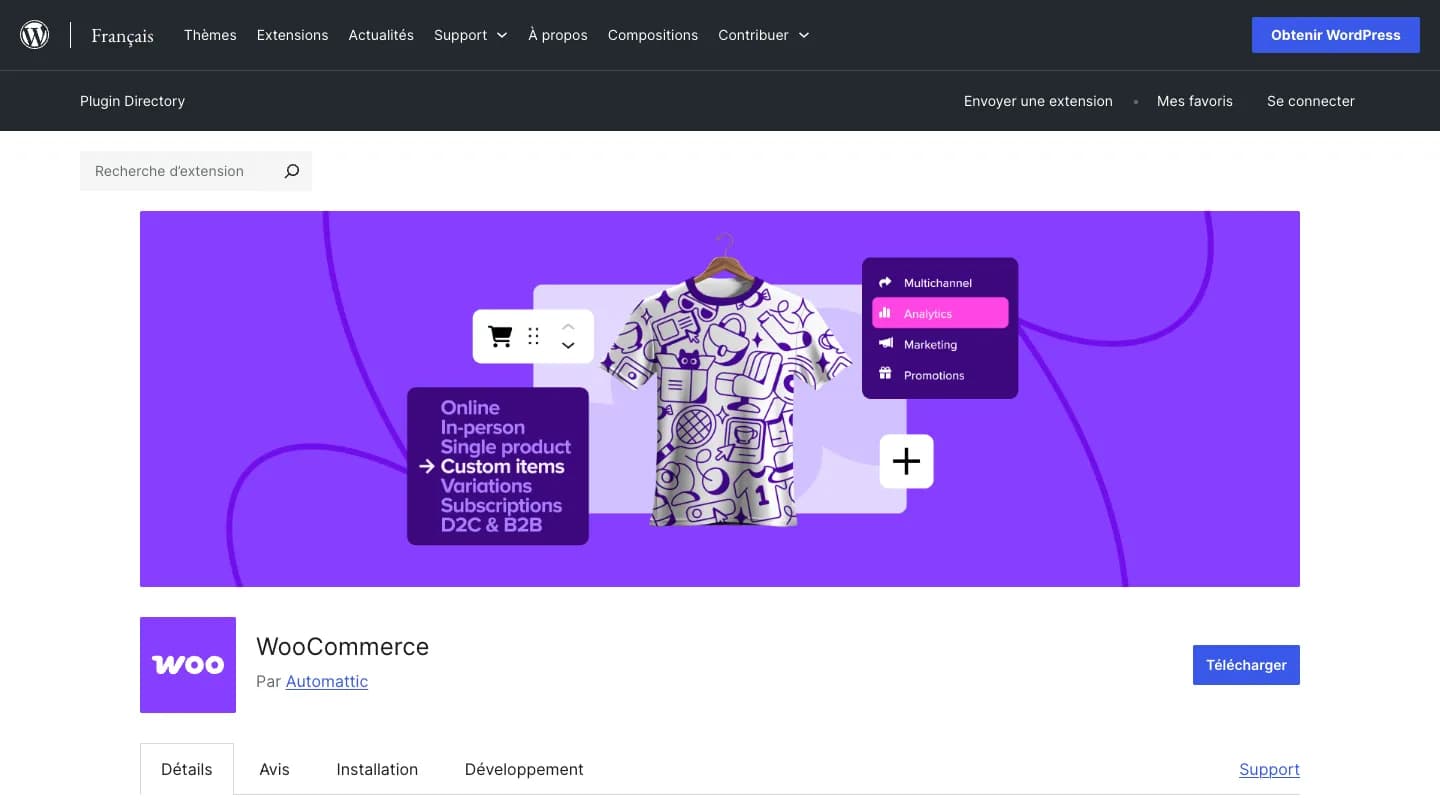This screenshot has height=810, width=1440.
Task: Focus the Recherche d'extension search field
Action: [x=176, y=171]
